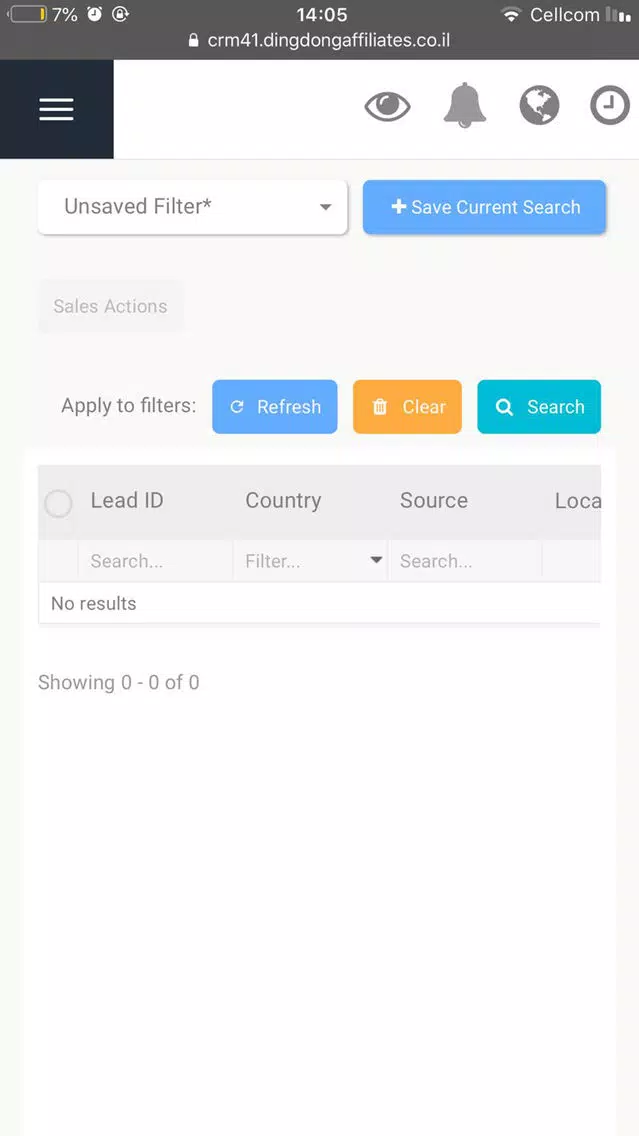Focus the Source search field
Image resolution: width=639 pixels, height=1136 pixels.
pos(464,561)
